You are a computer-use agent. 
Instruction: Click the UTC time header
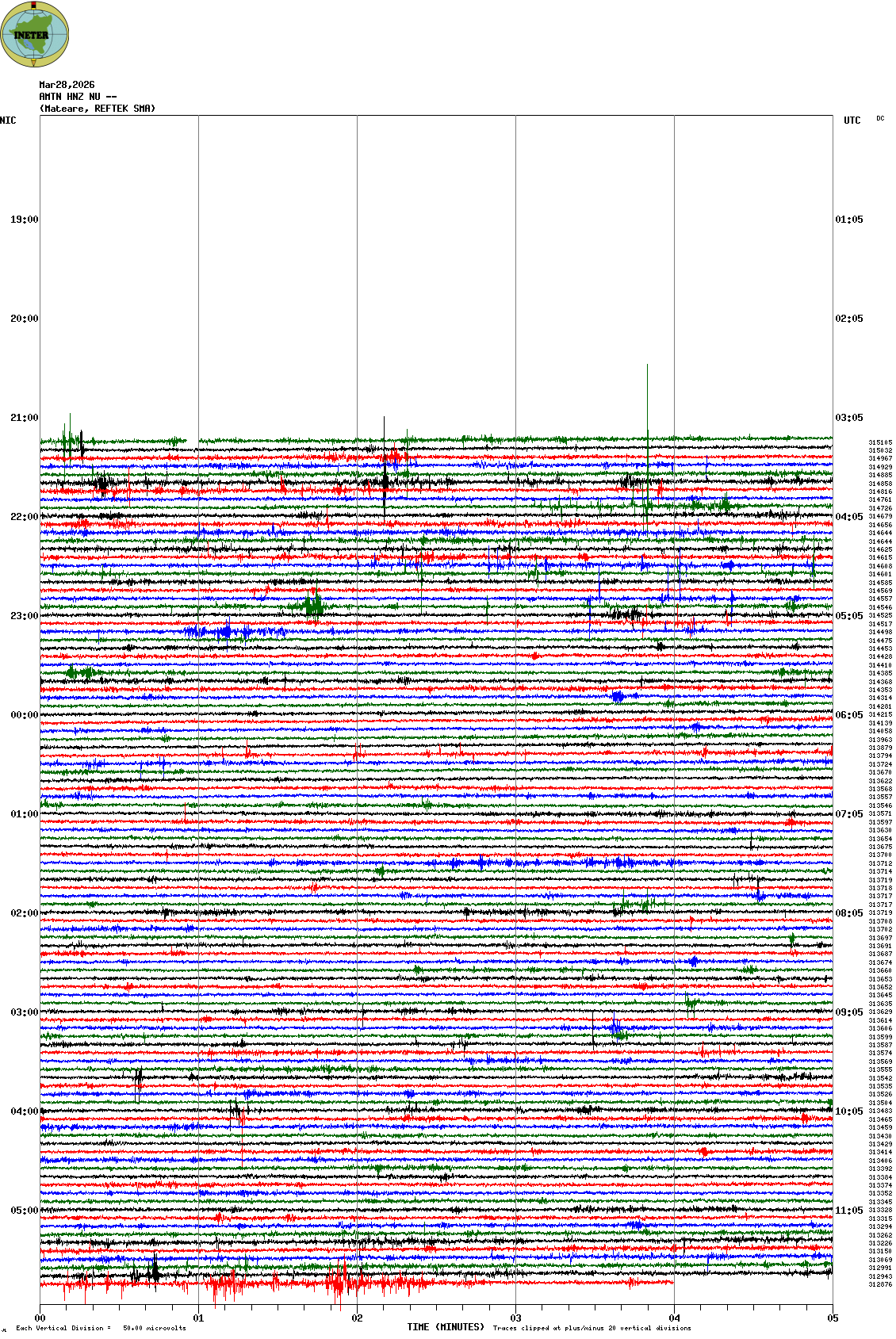852,121
